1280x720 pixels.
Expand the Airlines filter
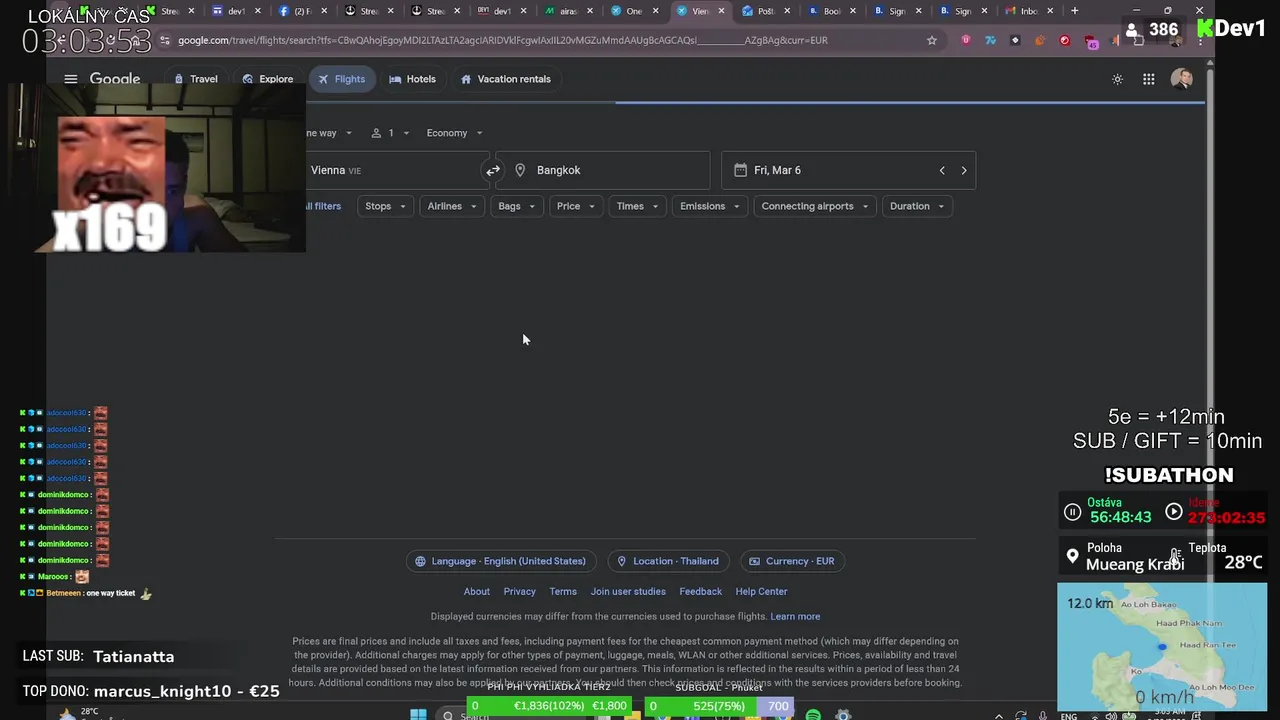(x=452, y=206)
